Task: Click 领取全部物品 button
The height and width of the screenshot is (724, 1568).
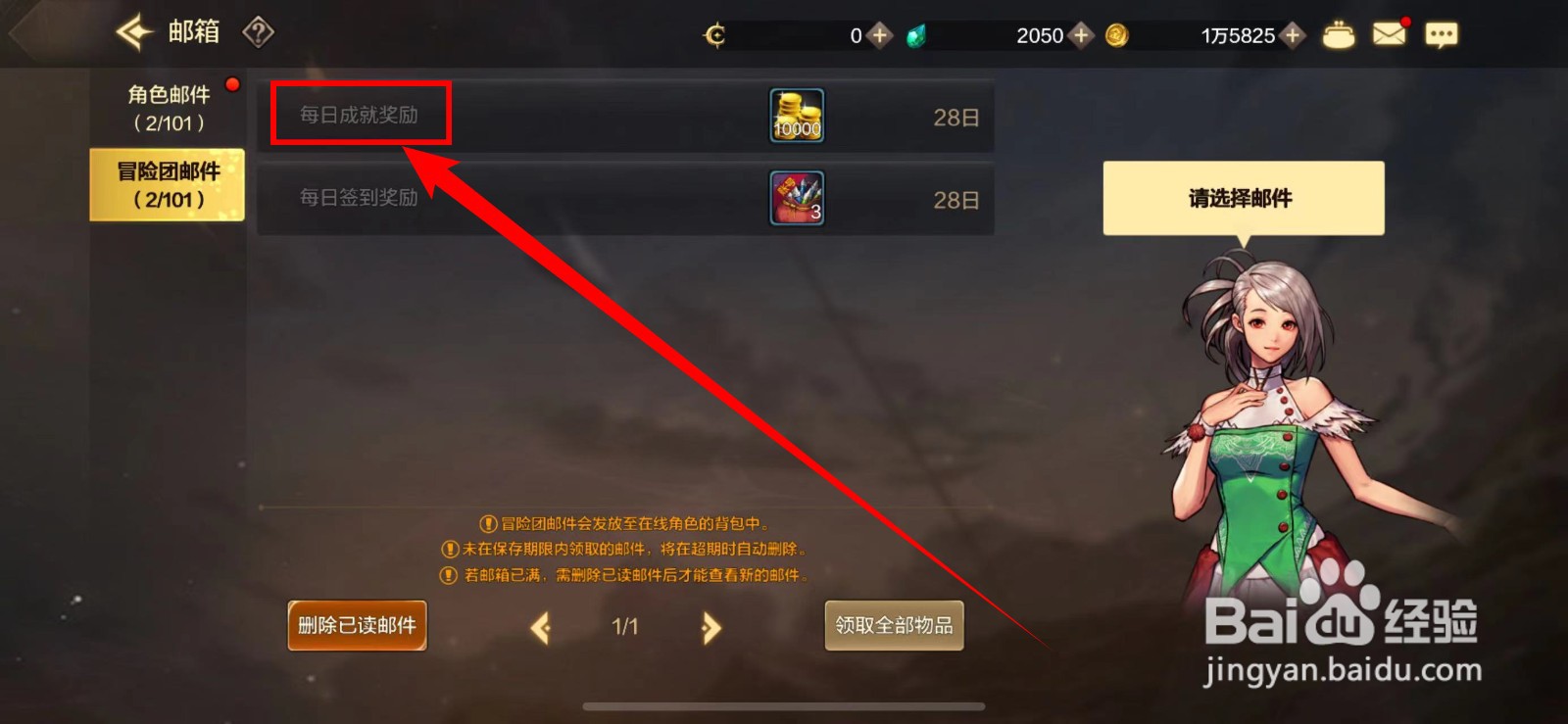Action: click(x=894, y=625)
